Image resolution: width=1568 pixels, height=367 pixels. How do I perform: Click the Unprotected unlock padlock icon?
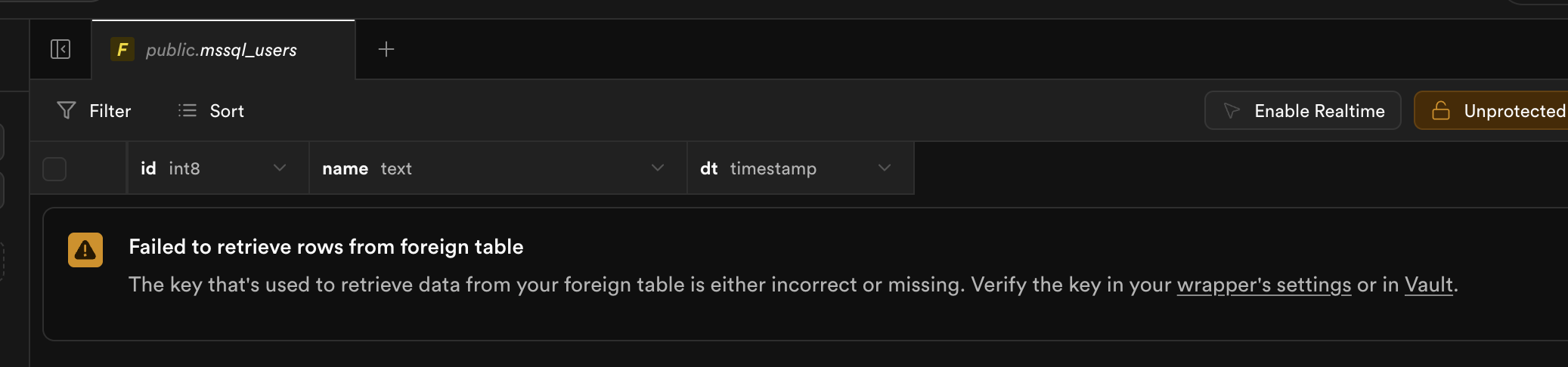(1441, 111)
